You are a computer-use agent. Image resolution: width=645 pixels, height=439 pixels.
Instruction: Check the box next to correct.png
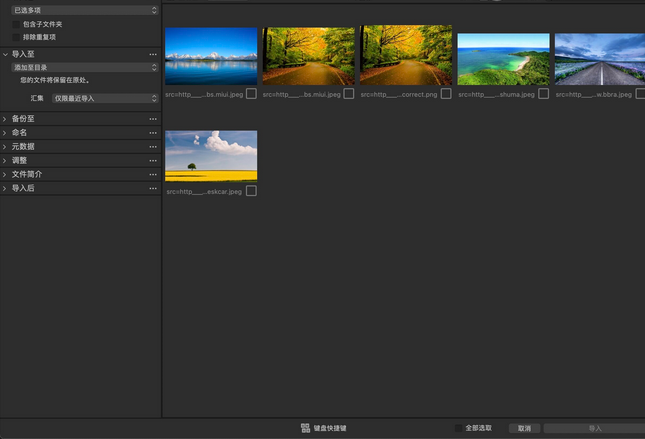point(446,94)
